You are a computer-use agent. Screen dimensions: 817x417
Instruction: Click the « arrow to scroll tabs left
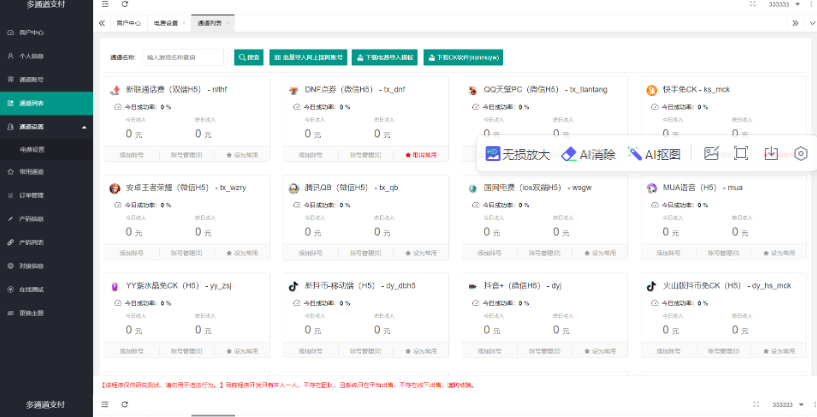[102, 23]
